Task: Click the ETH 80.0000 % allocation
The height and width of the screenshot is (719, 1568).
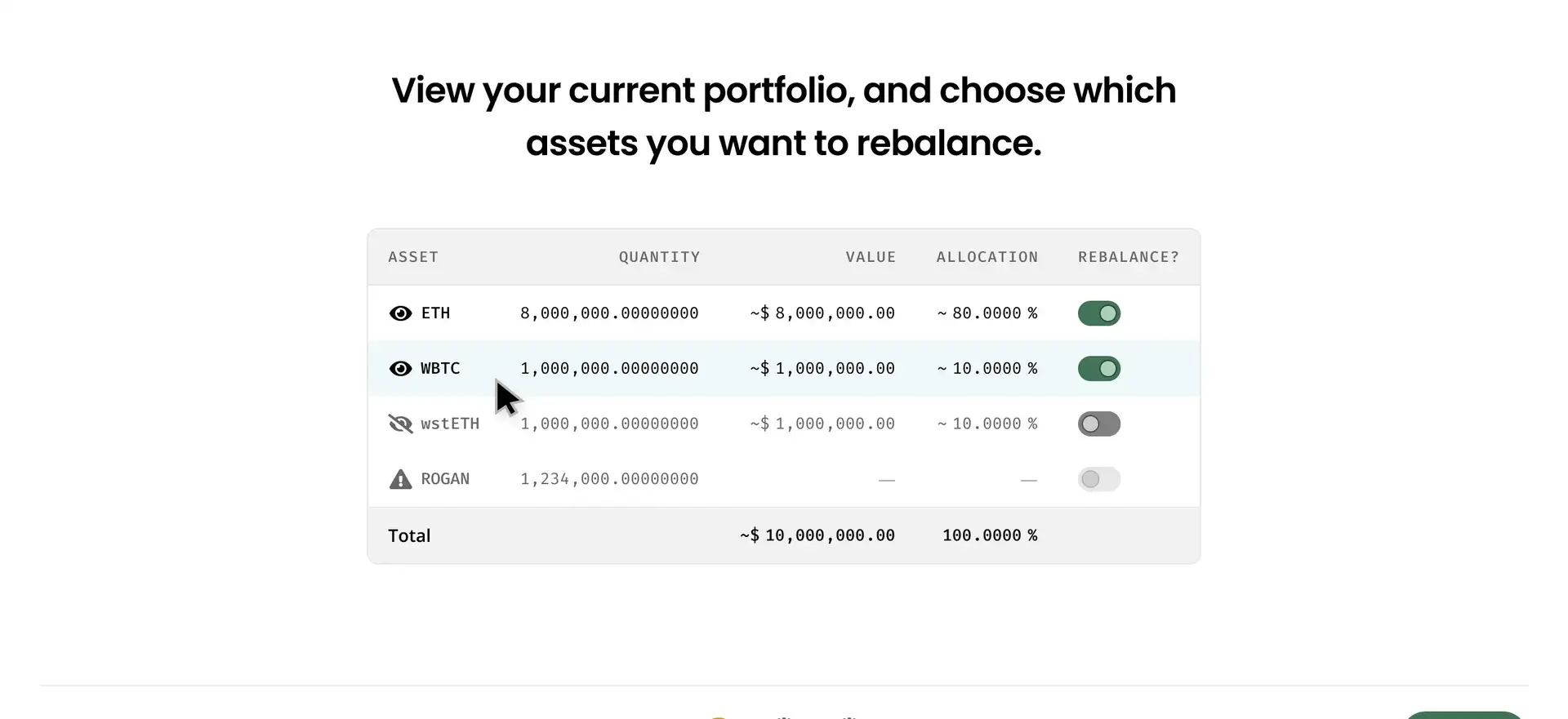Action: pyautogui.click(x=987, y=313)
